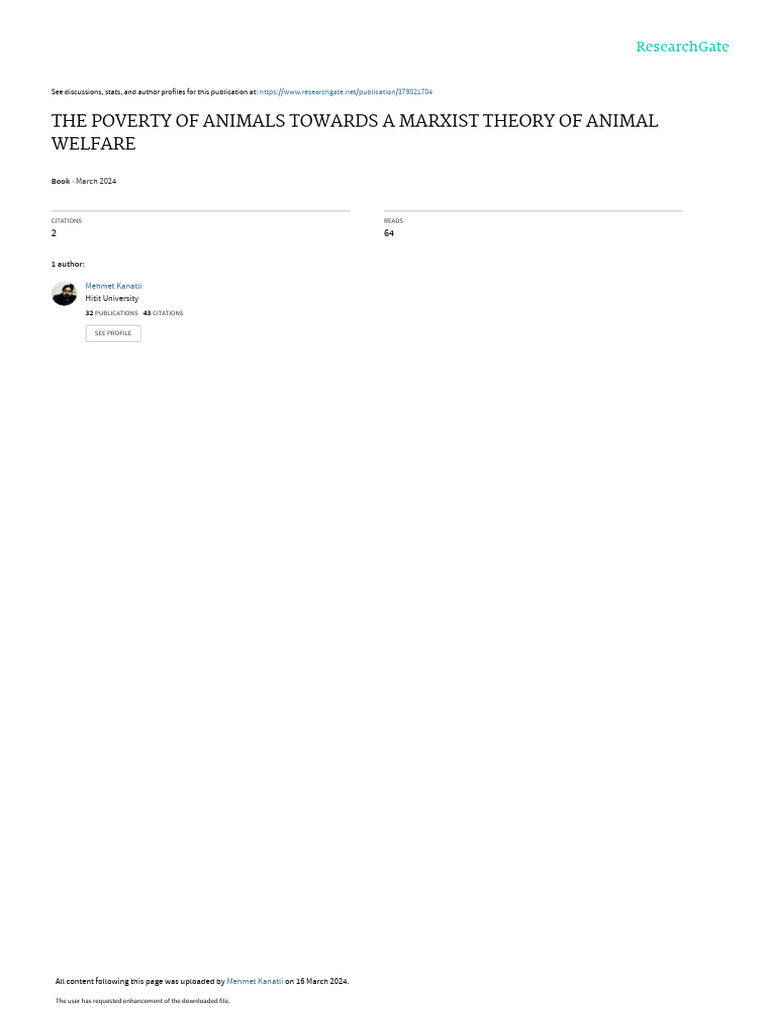Click the uploader name link in the footer
768x1024 pixels.
(x=255, y=981)
